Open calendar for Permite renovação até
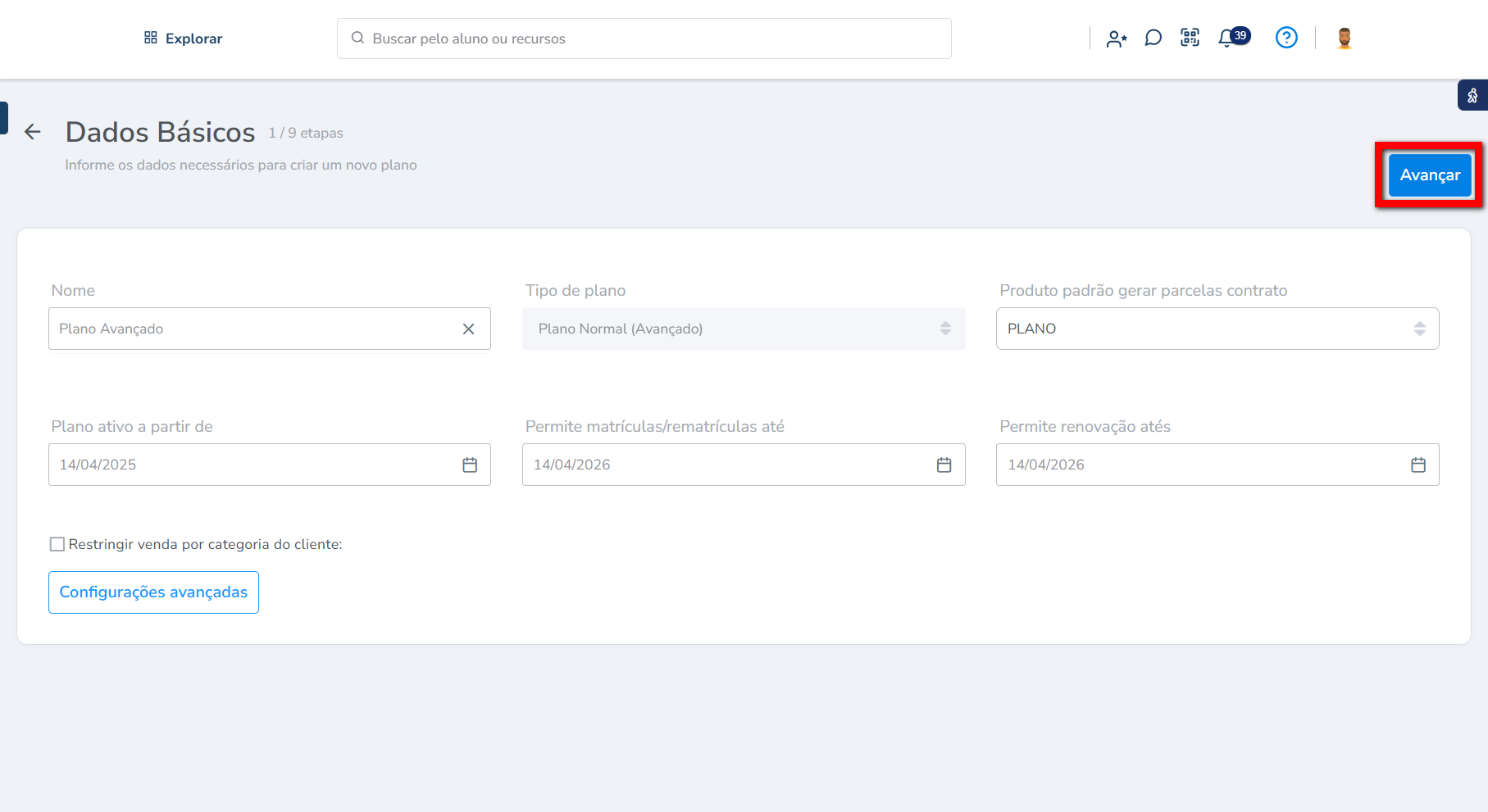This screenshot has height=812, width=1488. pos(1418,465)
